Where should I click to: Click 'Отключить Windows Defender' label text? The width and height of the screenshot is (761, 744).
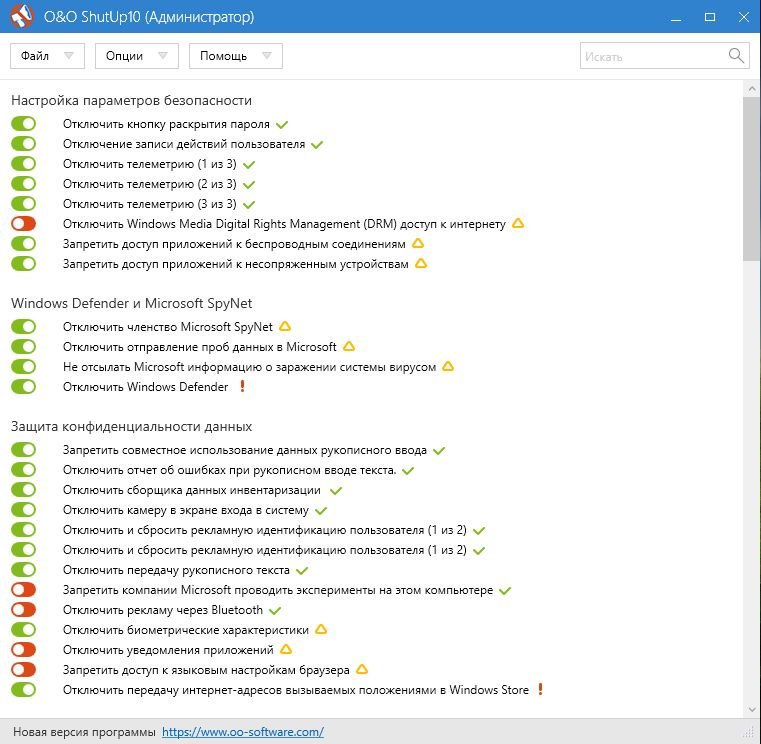click(x=146, y=387)
